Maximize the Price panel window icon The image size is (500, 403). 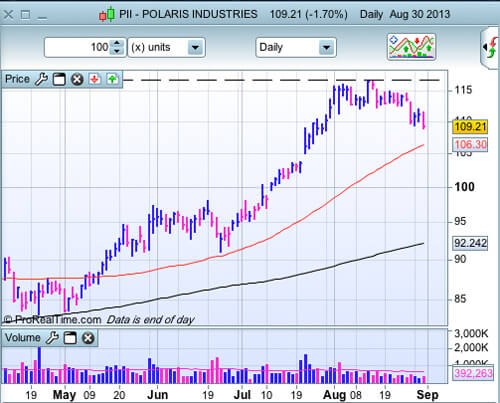59,79
